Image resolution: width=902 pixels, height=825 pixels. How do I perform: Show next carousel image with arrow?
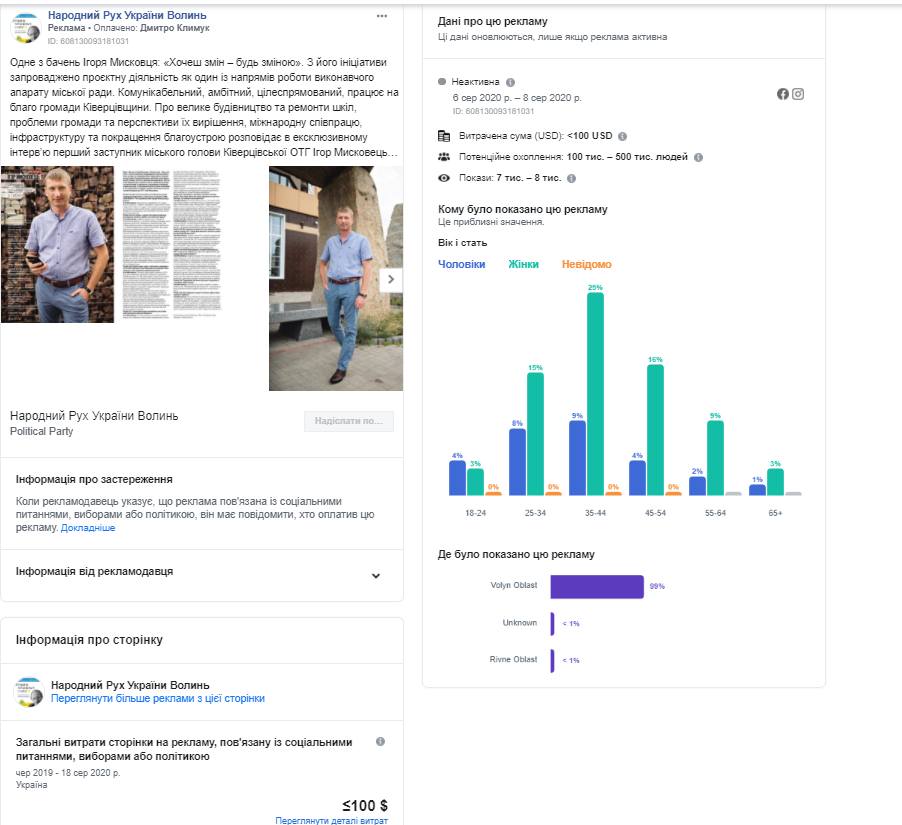point(391,279)
